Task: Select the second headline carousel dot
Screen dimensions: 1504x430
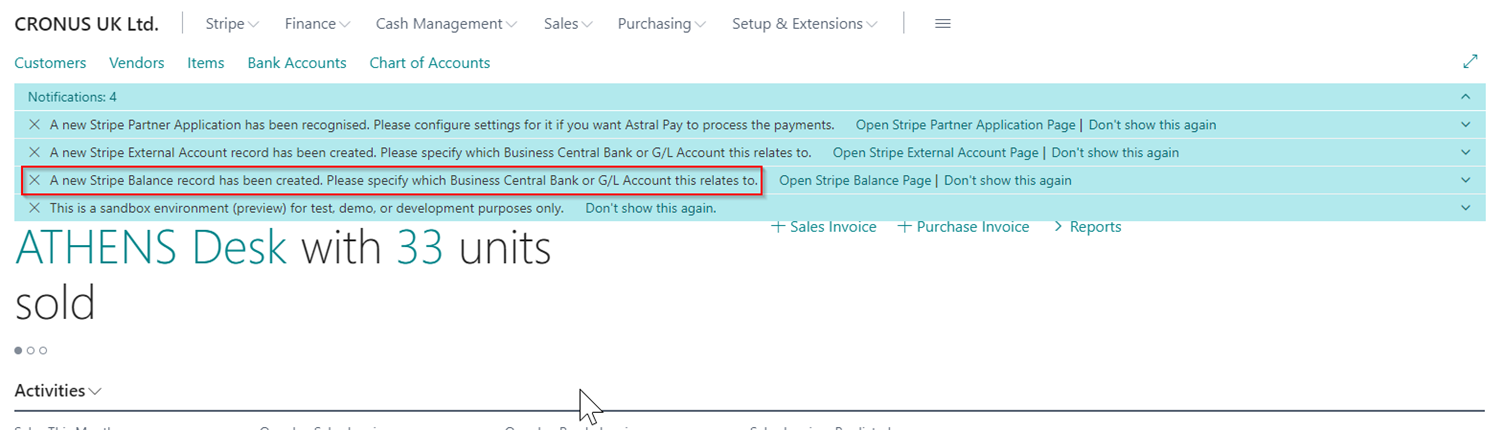Action: point(31,351)
